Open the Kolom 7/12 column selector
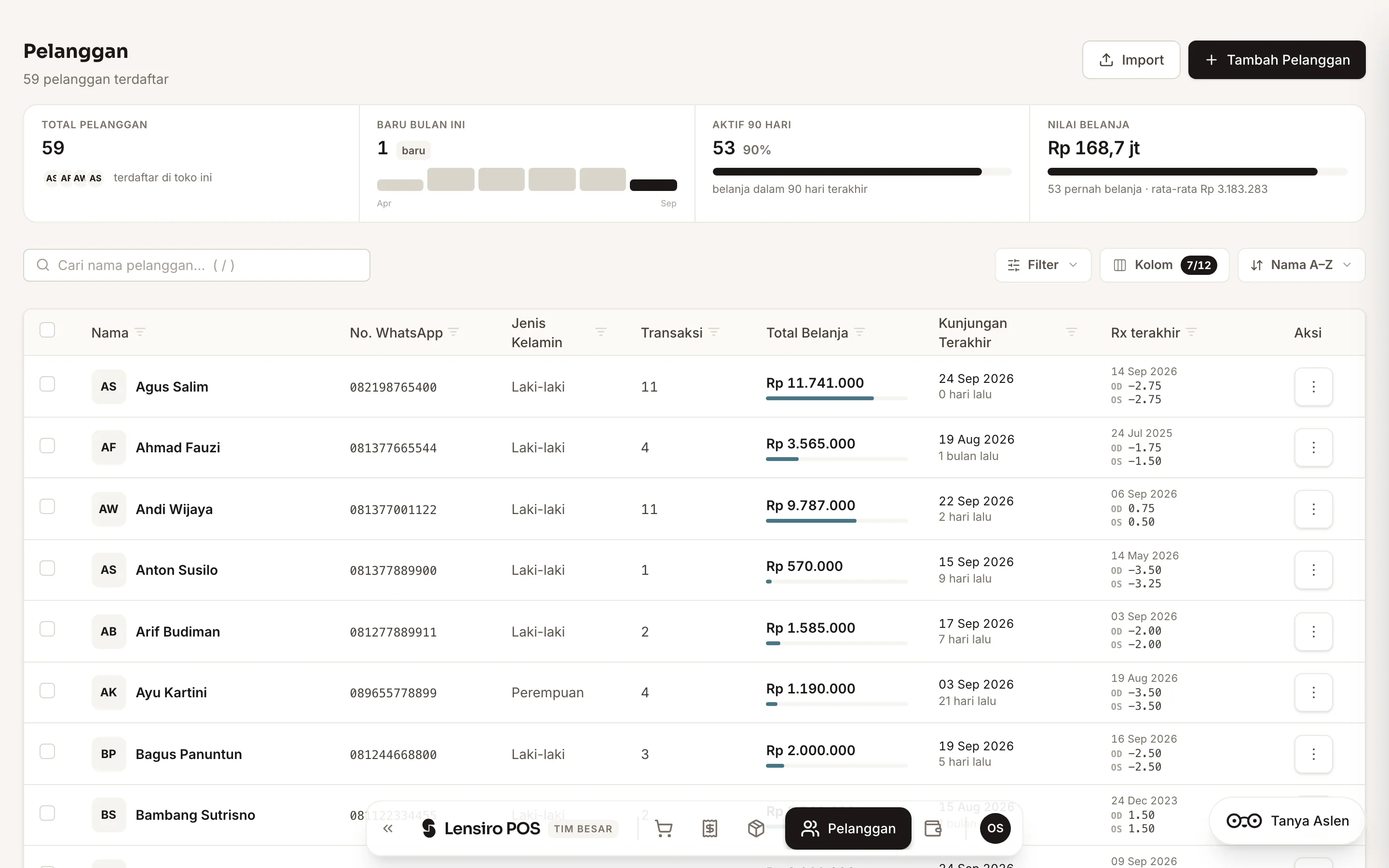1389x868 pixels. [x=1164, y=265]
